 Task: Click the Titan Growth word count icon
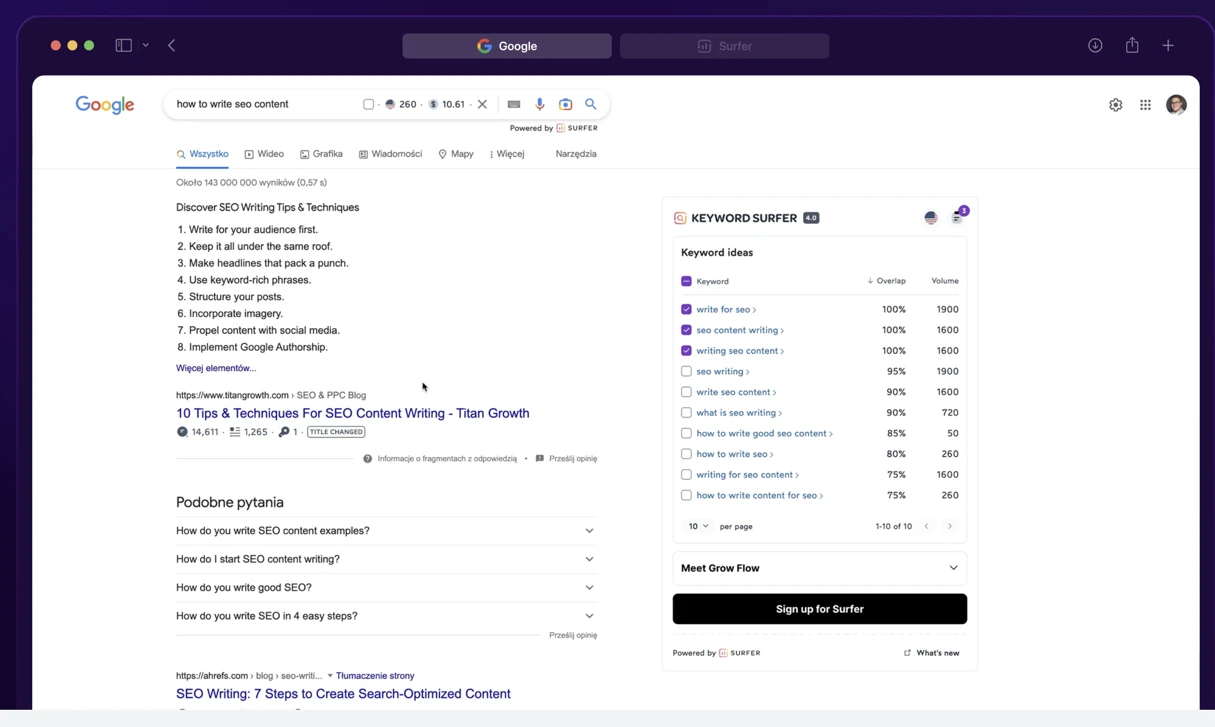click(x=235, y=432)
